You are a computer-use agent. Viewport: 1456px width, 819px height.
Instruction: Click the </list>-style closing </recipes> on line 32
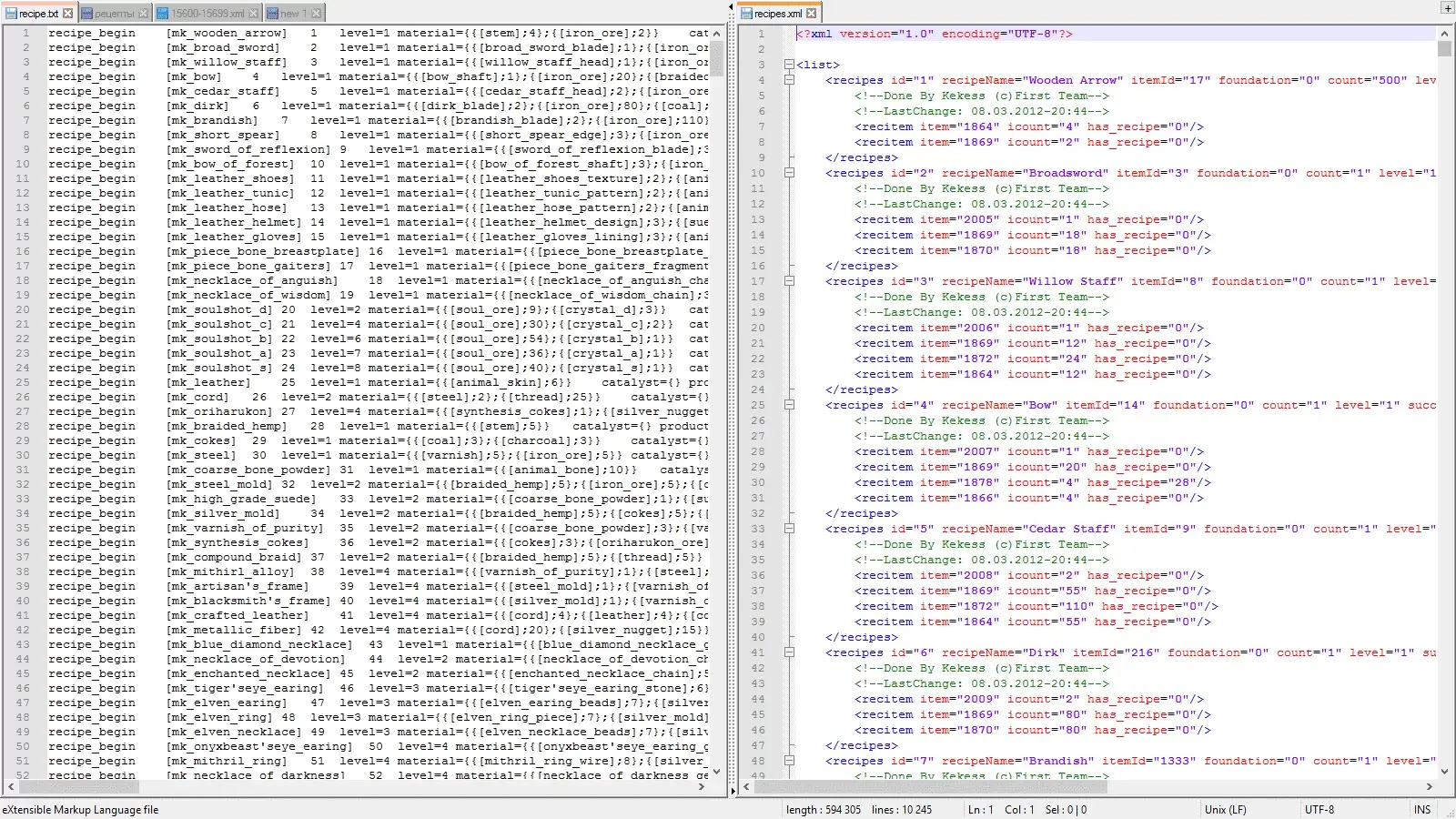pyautogui.click(x=862, y=513)
